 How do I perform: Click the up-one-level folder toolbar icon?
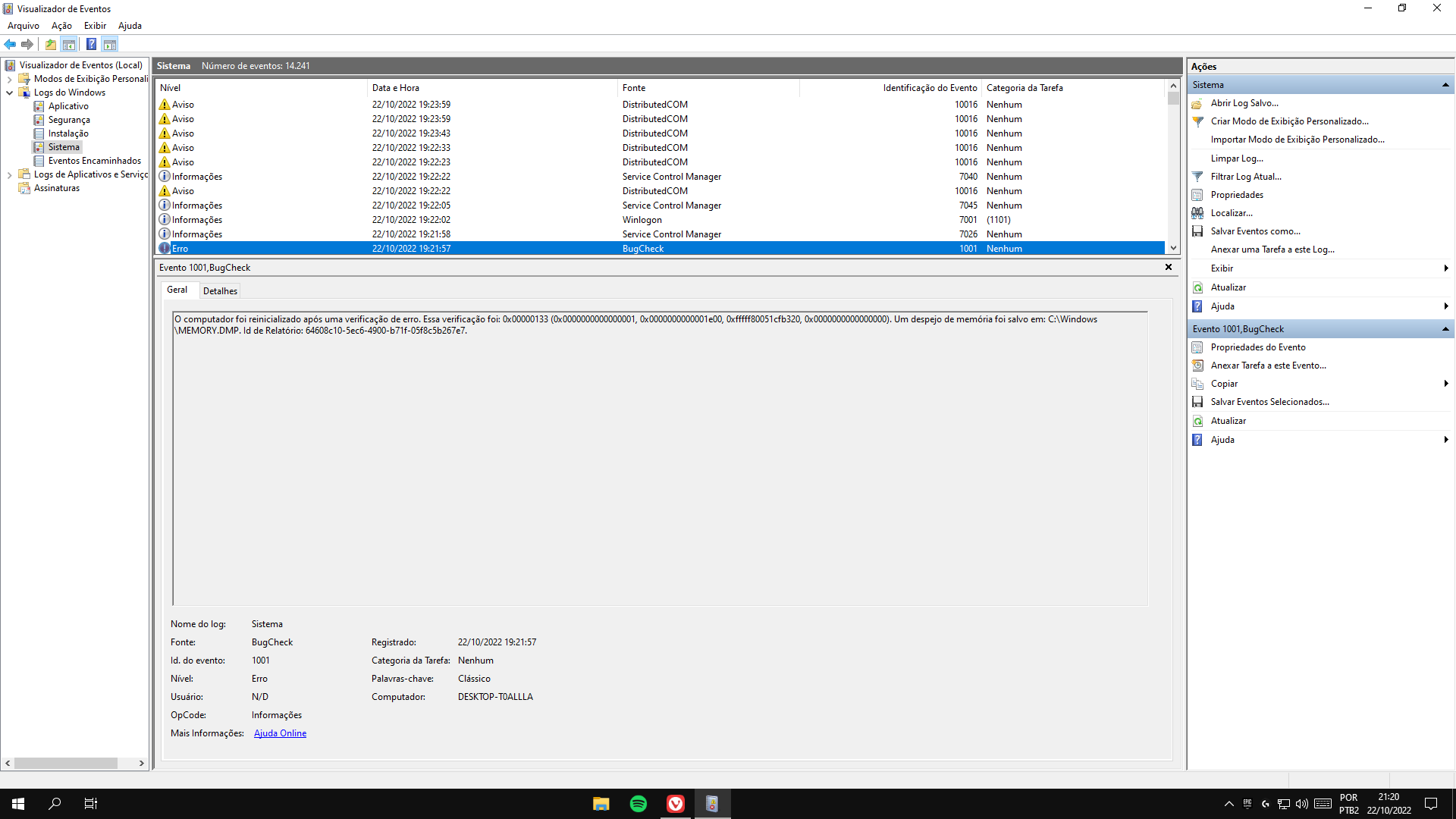click(x=51, y=44)
